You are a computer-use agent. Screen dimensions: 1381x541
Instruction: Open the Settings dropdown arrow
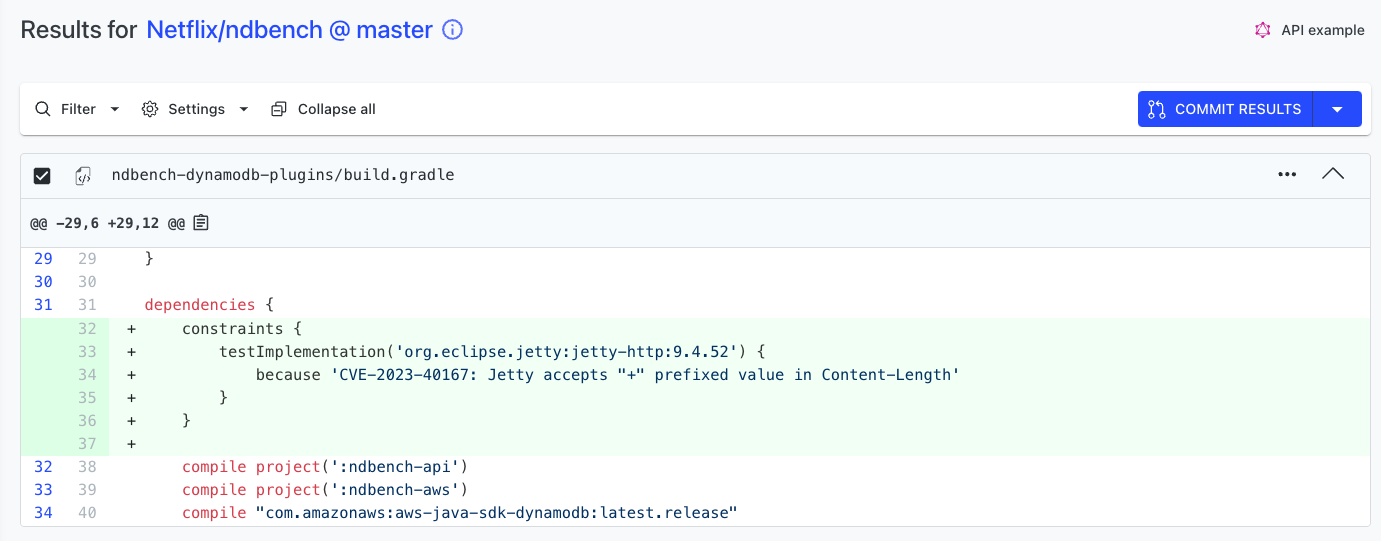tap(243, 109)
